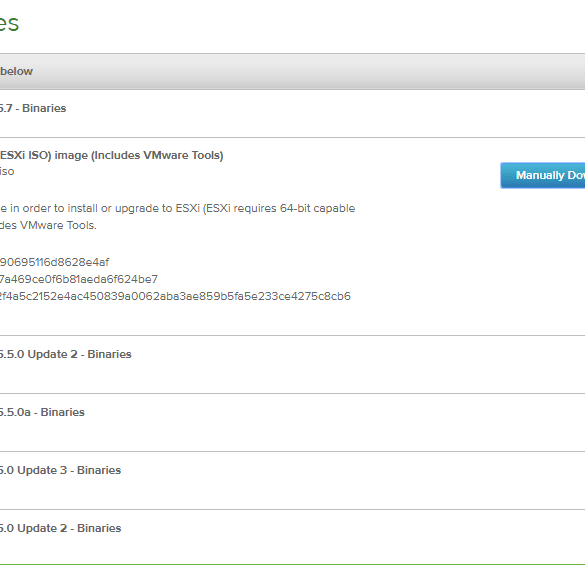The height and width of the screenshot is (565, 585).
Task: Select the hash ending in 6f624be7
Action: tap(79, 279)
